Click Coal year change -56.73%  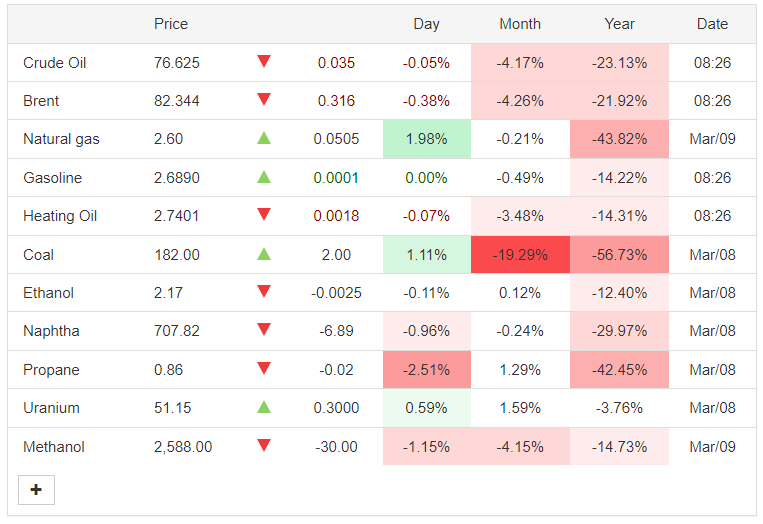point(619,254)
